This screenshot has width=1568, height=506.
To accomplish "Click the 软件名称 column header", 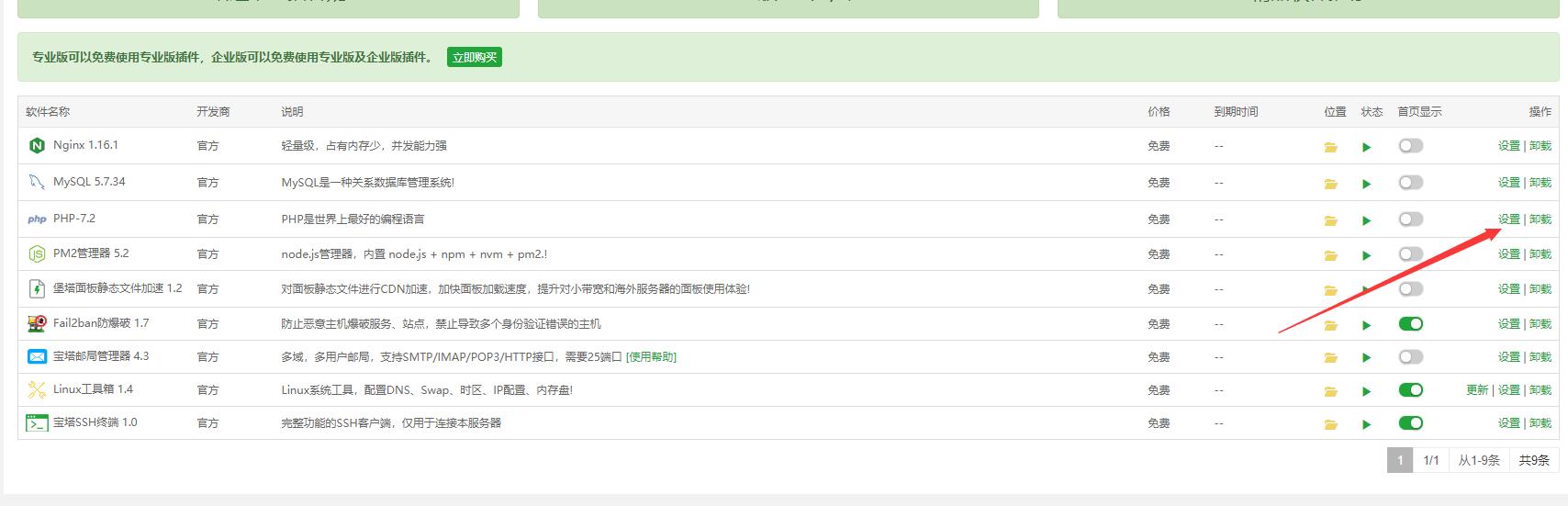I will point(48,112).
